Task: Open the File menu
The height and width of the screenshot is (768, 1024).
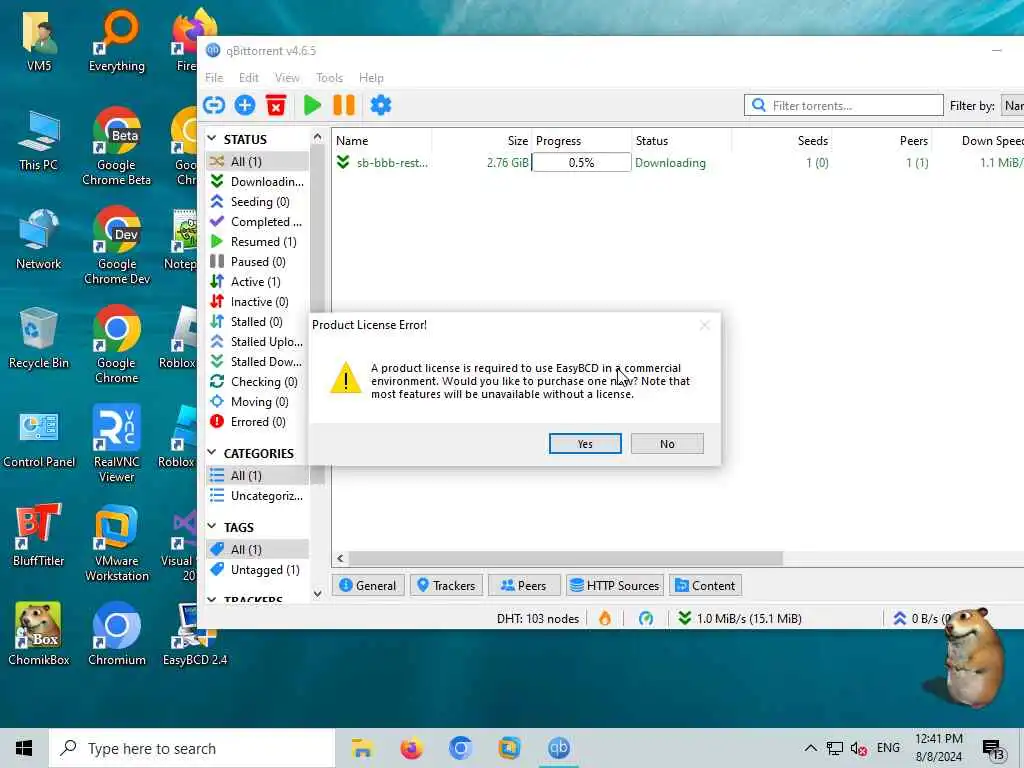Action: 214,78
